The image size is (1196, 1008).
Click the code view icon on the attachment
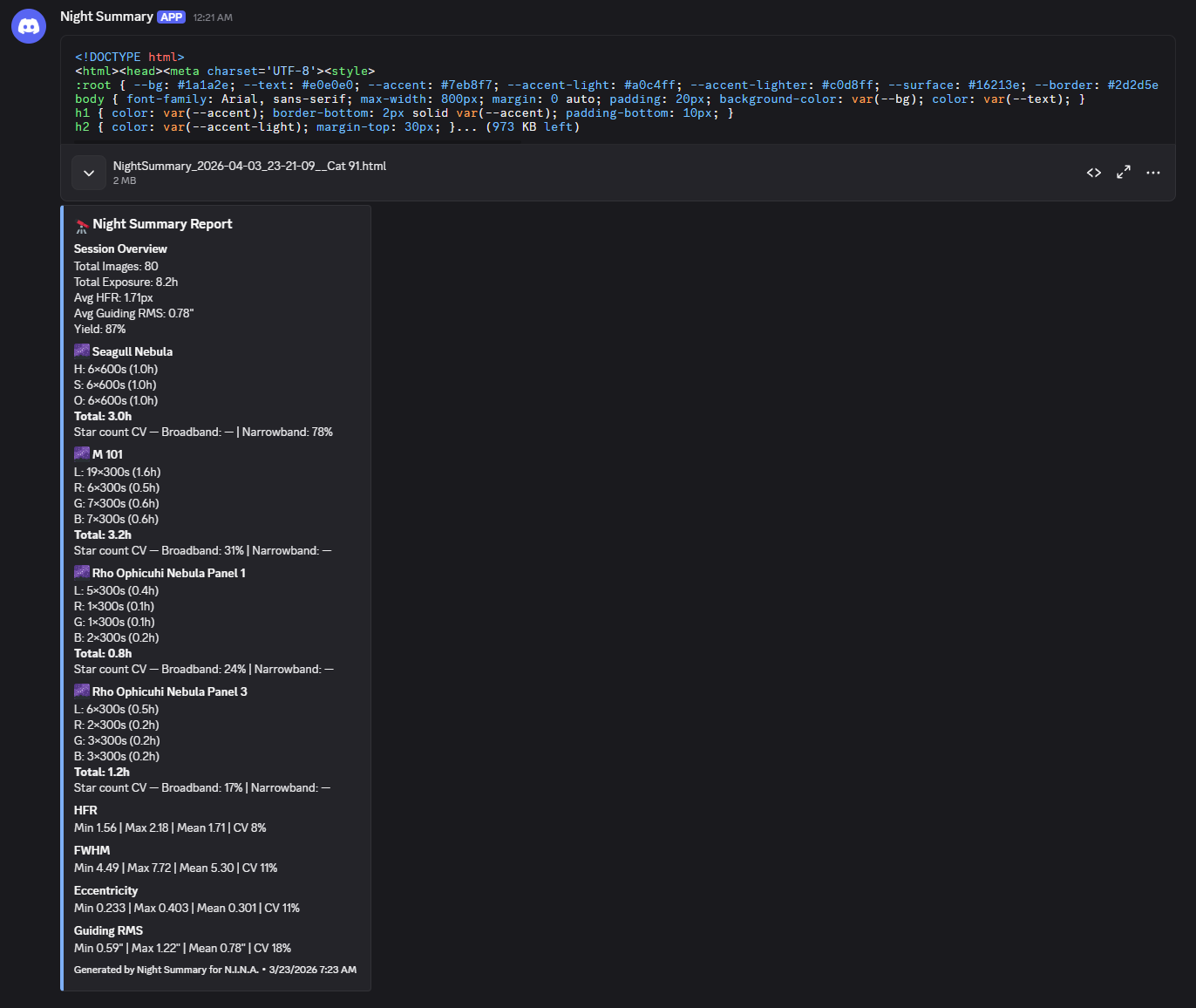[x=1094, y=173]
